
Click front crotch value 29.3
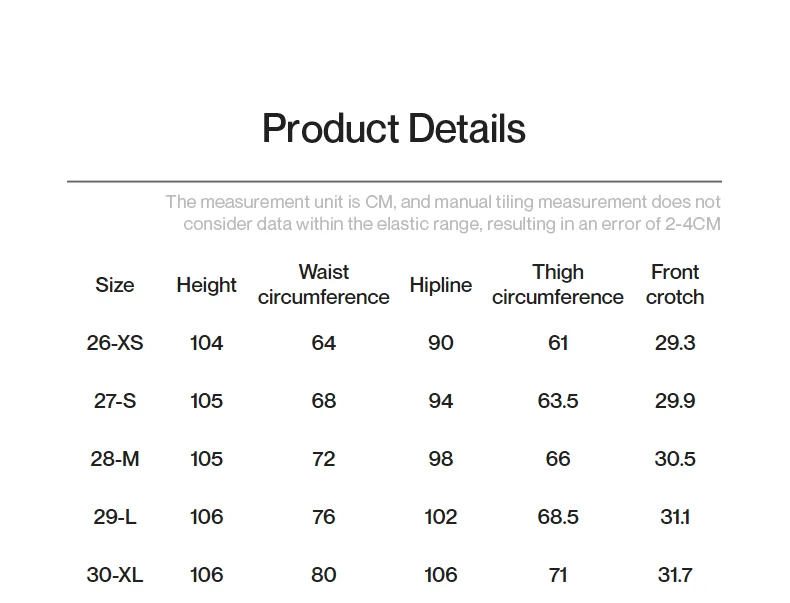pos(675,343)
